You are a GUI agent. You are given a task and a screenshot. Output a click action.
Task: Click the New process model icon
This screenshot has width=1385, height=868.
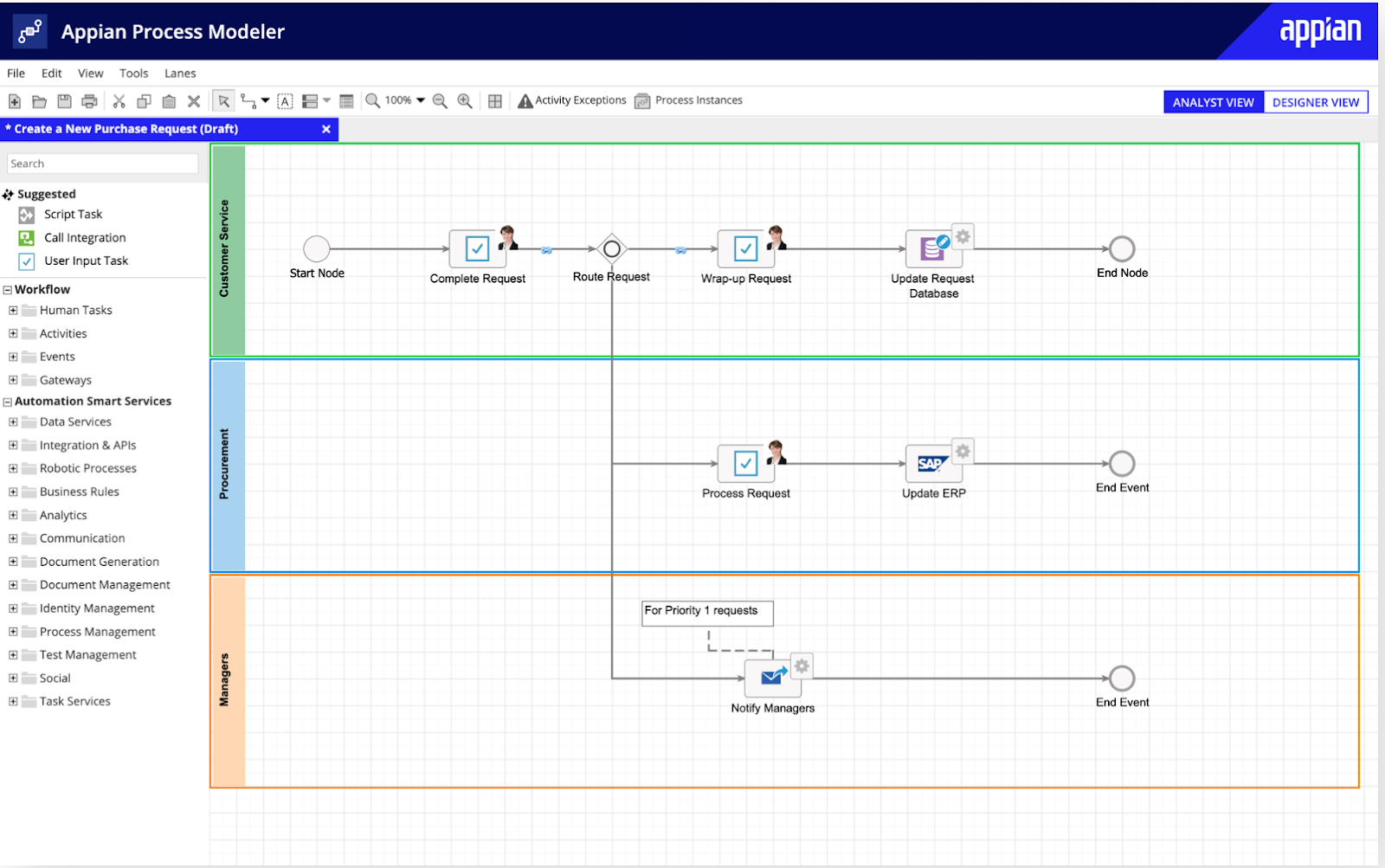15,101
